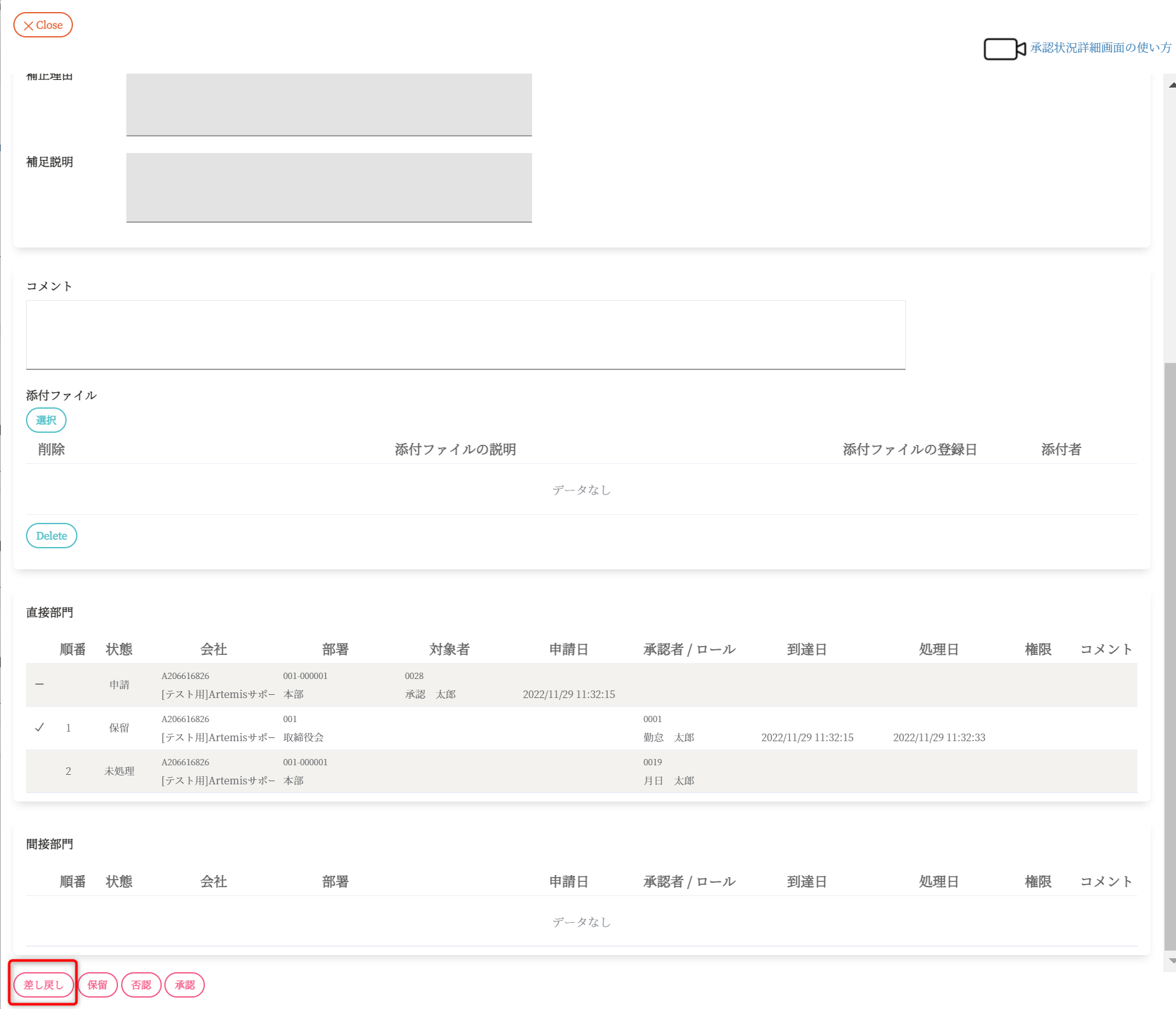Click the scrollbar down arrow
This screenshot has width=1176, height=1009.
(x=1172, y=961)
